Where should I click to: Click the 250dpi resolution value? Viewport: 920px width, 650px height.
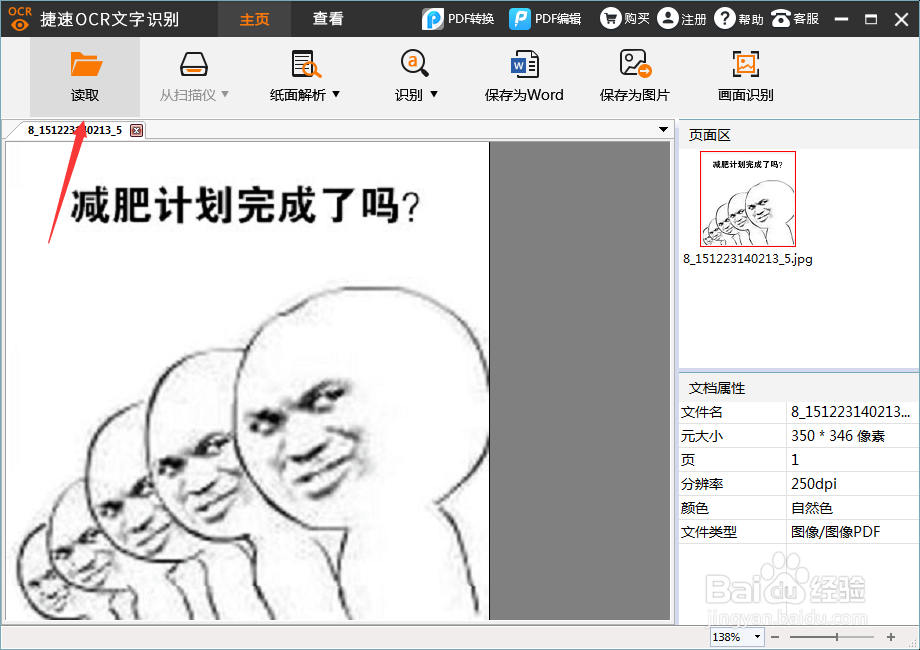tap(813, 484)
